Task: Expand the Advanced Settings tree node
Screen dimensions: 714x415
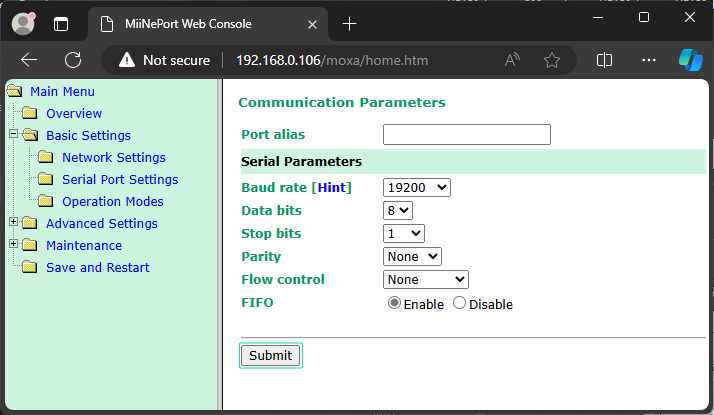Action: point(13,223)
